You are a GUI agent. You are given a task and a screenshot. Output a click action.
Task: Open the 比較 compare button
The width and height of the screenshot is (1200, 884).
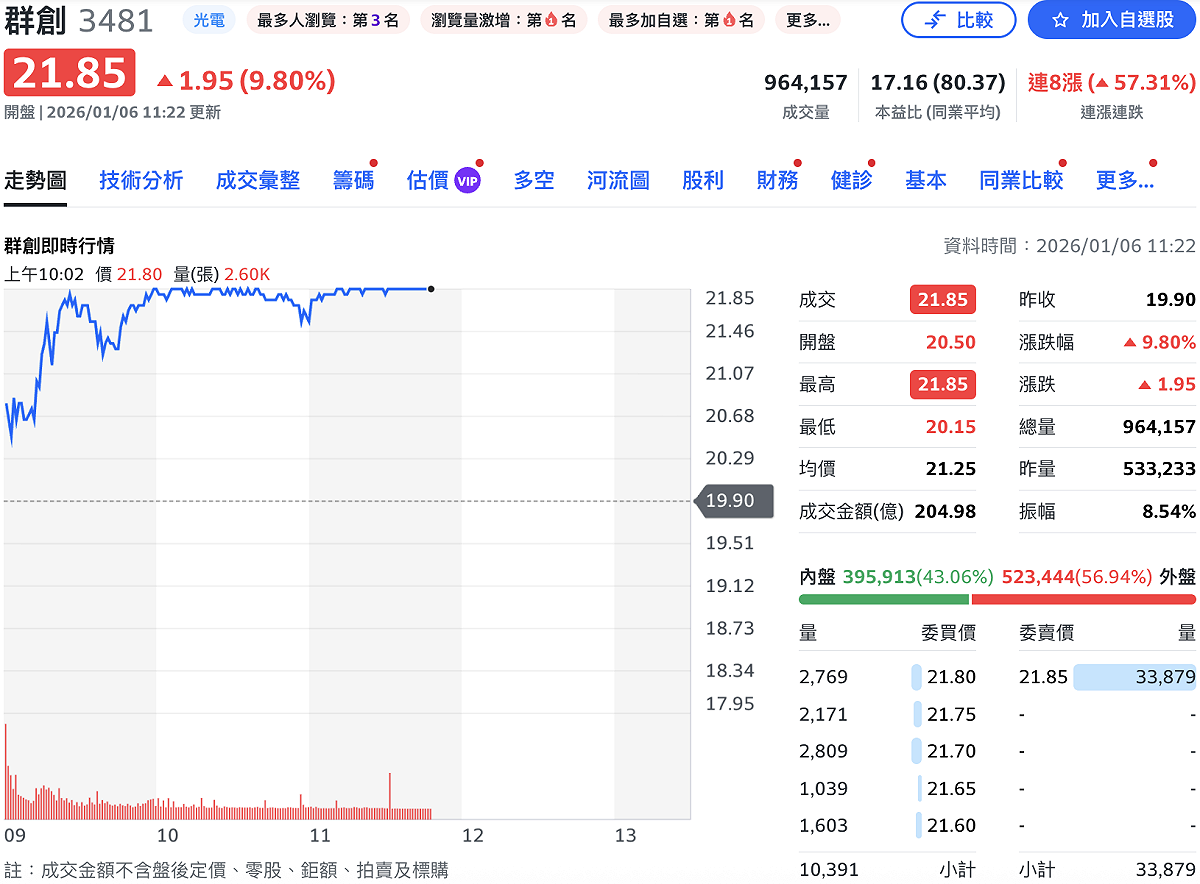tap(958, 20)
